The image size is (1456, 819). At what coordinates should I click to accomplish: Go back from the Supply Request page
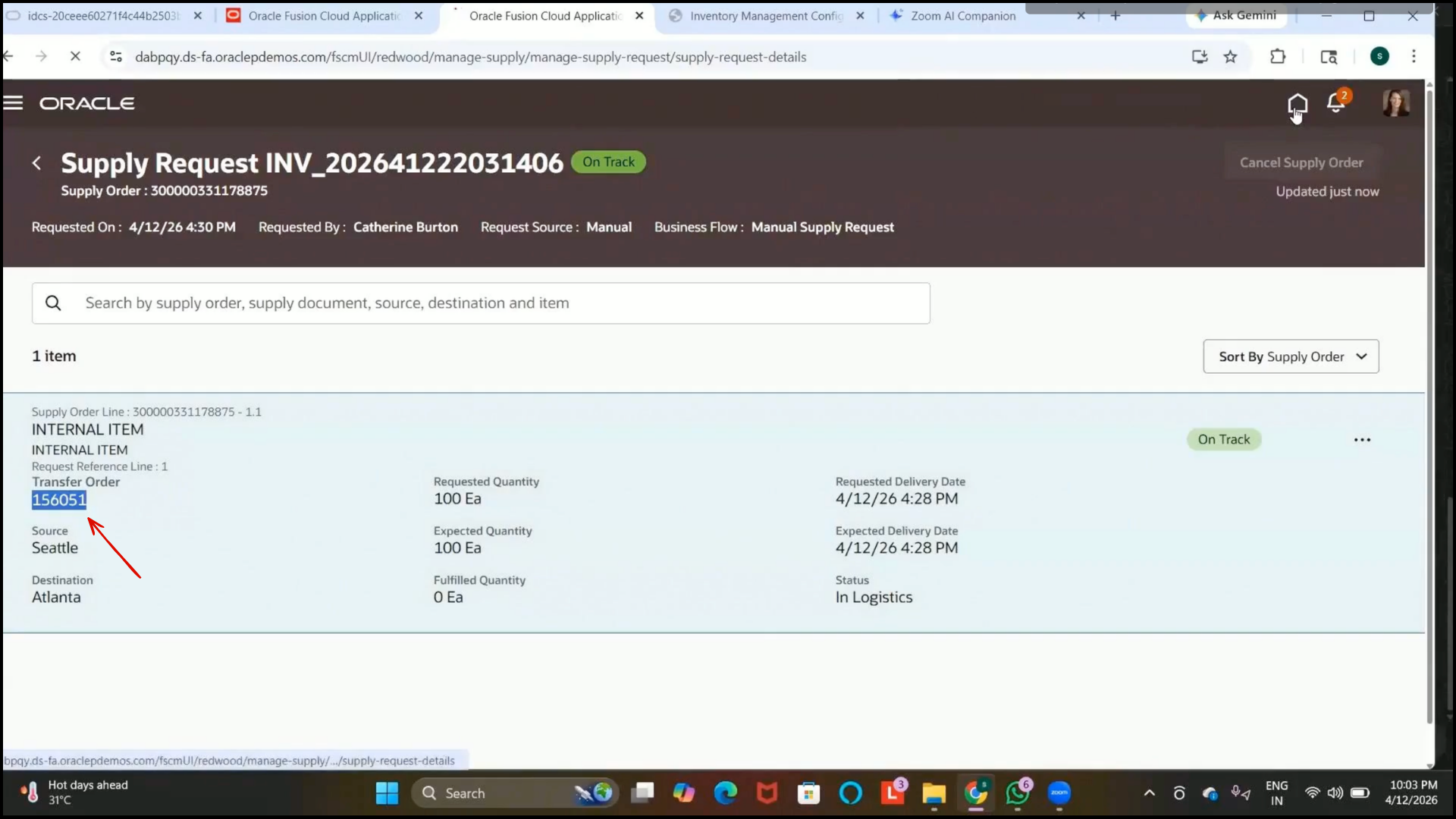(36, 163)
